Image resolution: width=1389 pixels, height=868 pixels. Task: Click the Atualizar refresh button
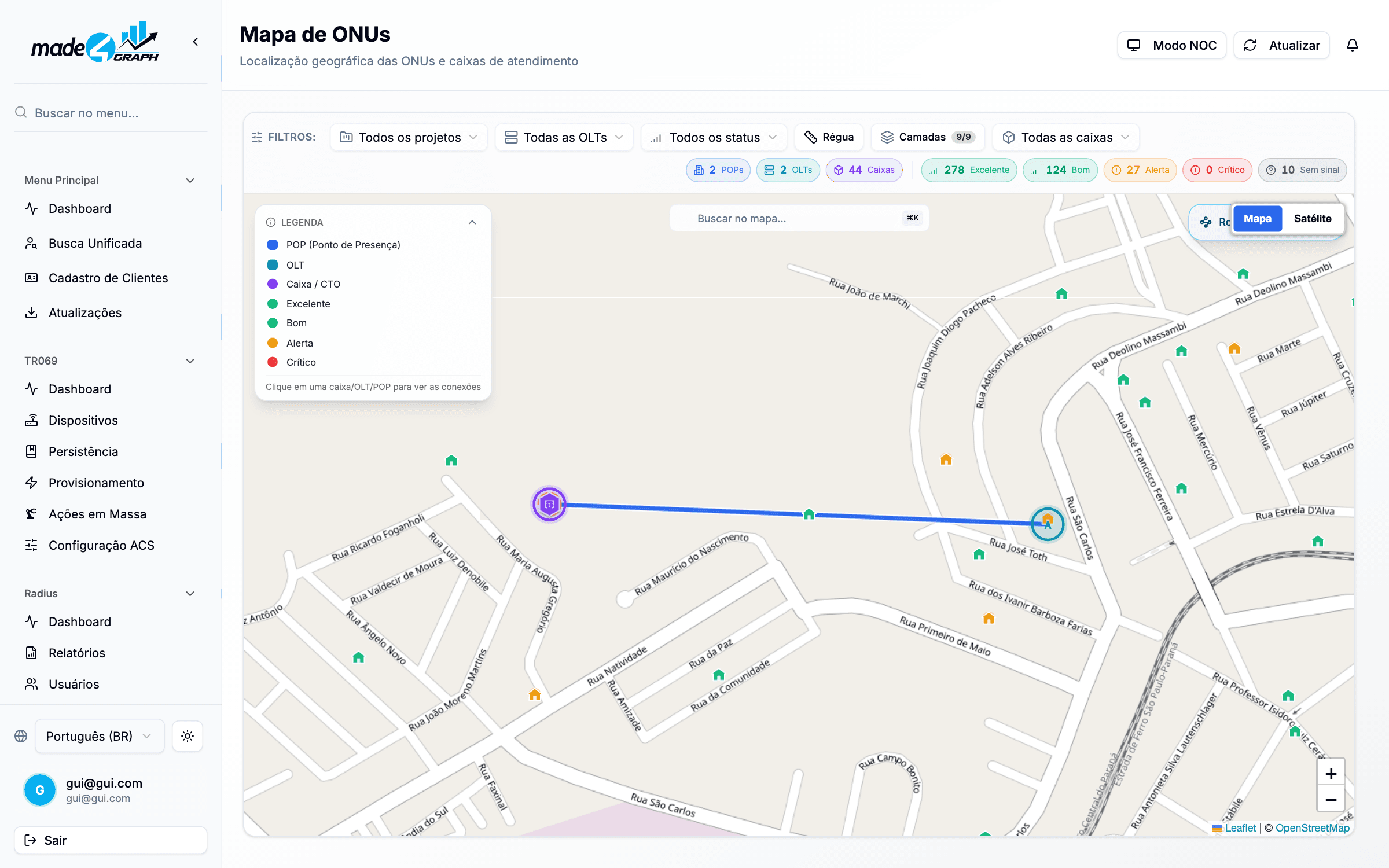tap(1281, 45)
